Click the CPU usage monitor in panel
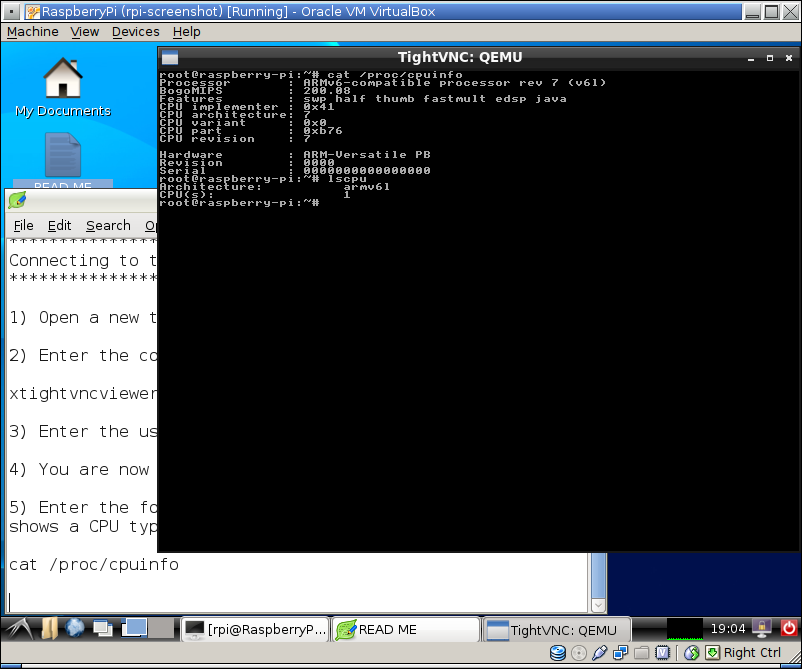This screenshot has height=669, width=802. tap(685, 629)
